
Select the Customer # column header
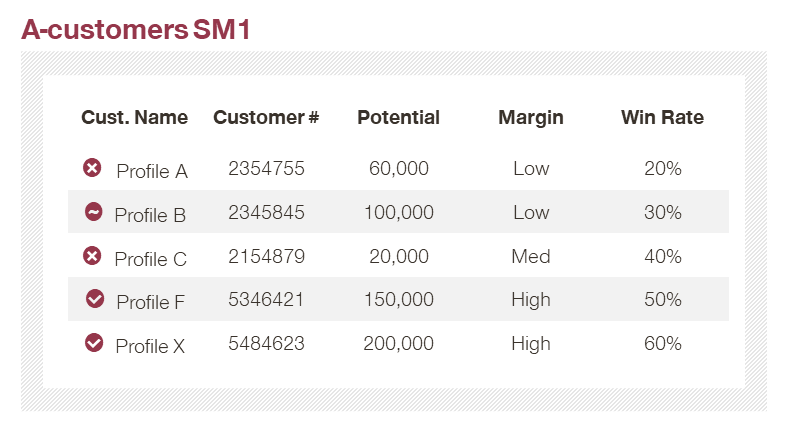click(x=266, y=117)
